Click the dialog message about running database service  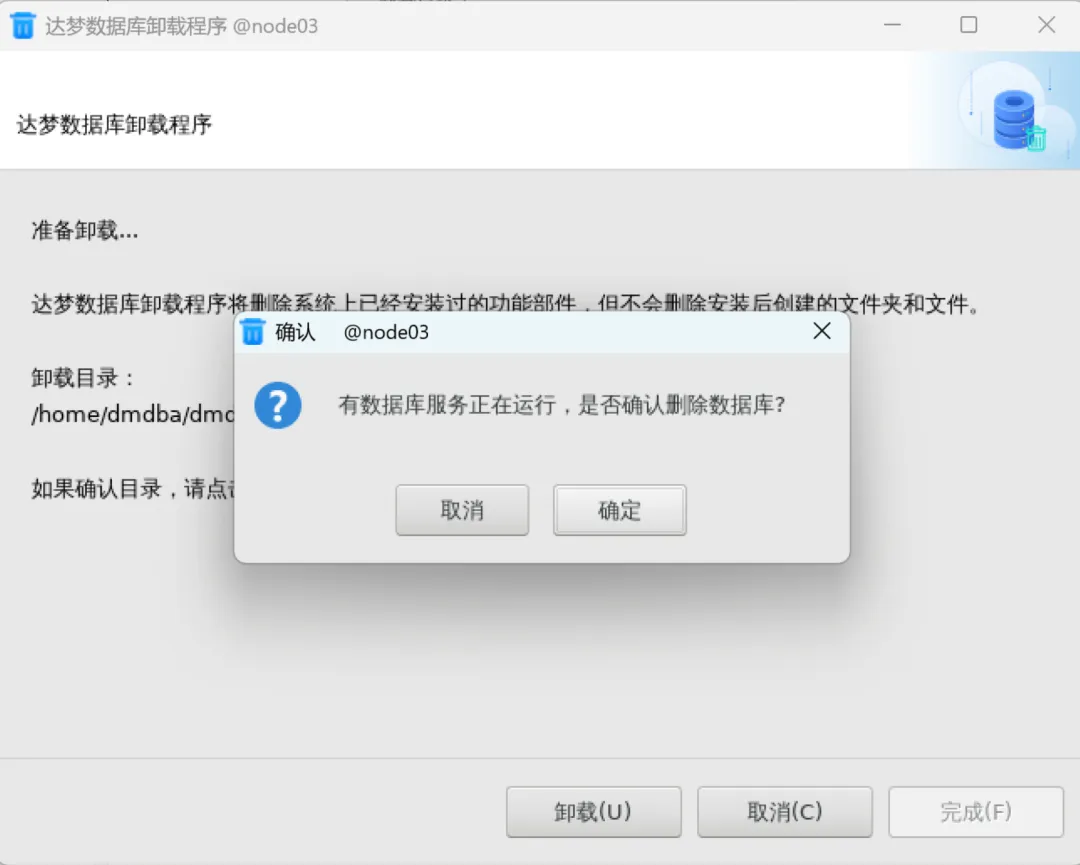click(x=561, y=405)
